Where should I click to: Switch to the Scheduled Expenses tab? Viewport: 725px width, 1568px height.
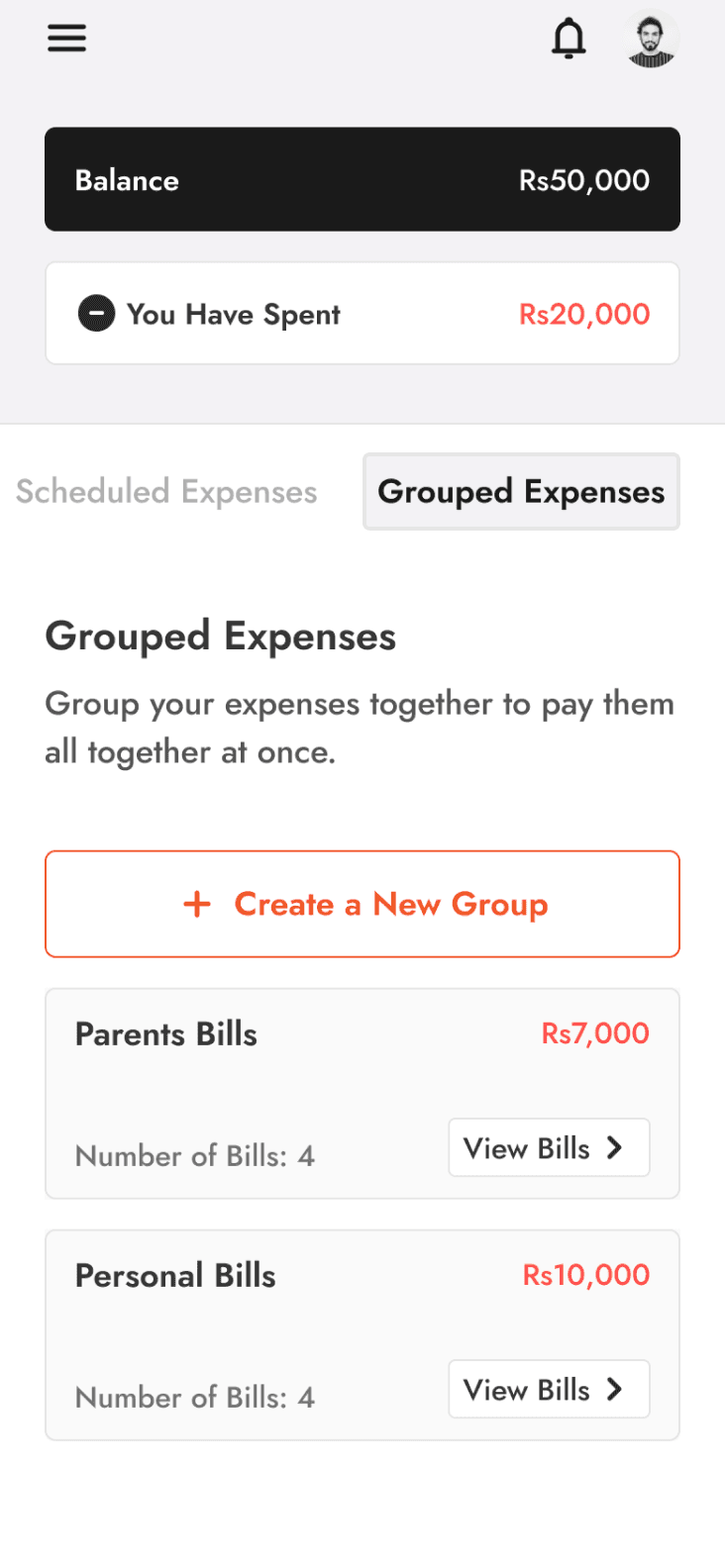click(166, 492)
